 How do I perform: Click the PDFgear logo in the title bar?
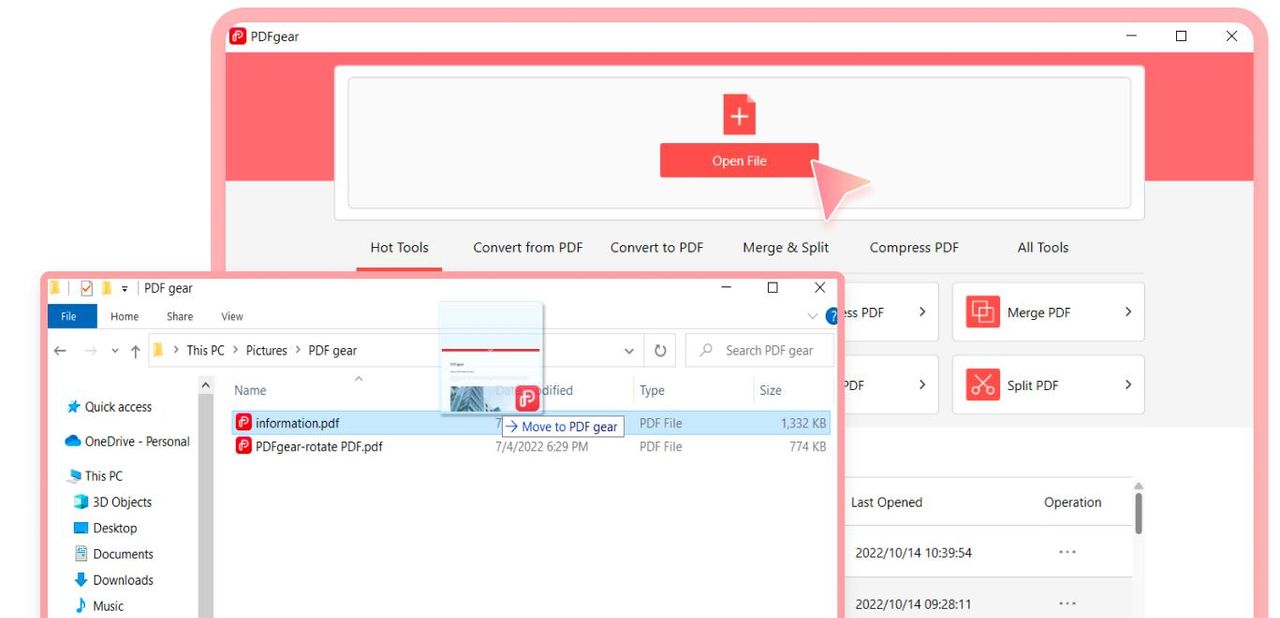tap(238, 36)
